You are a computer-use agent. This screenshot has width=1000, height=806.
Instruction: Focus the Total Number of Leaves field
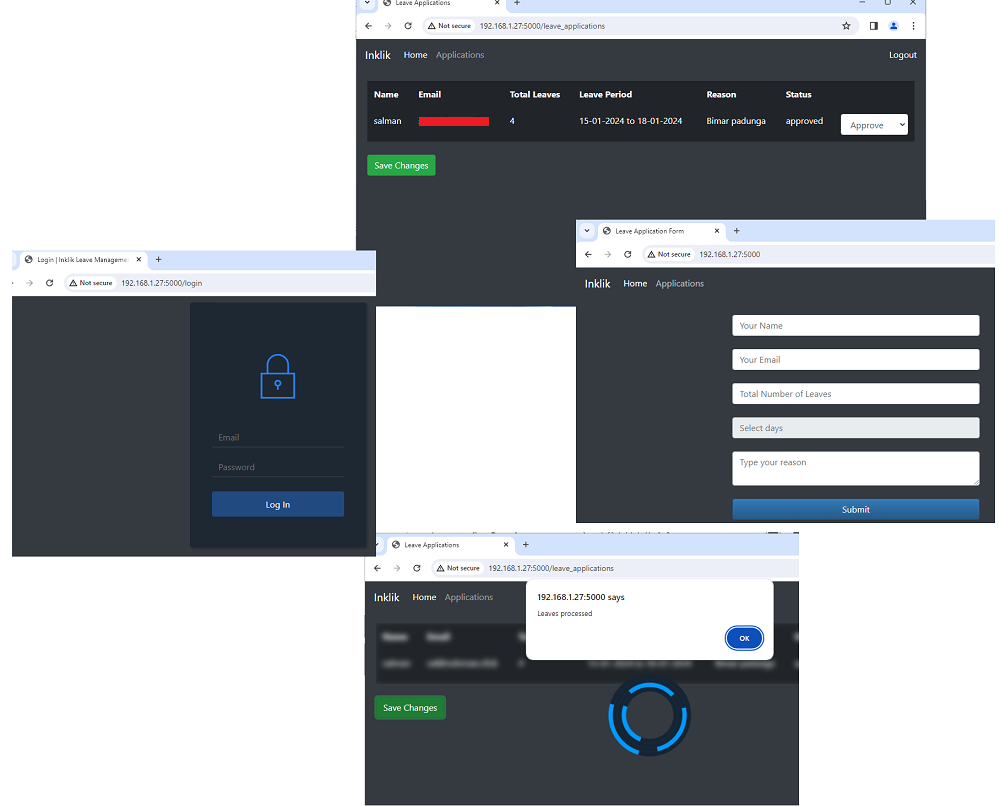tap(856, 393)
